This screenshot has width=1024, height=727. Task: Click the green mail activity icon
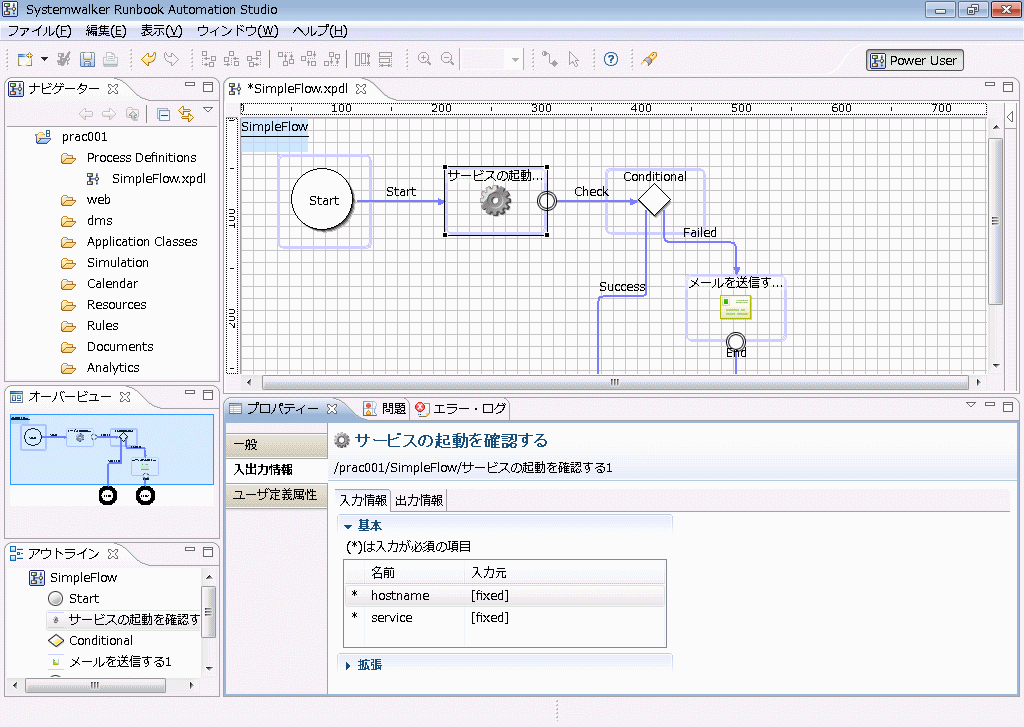735,307
